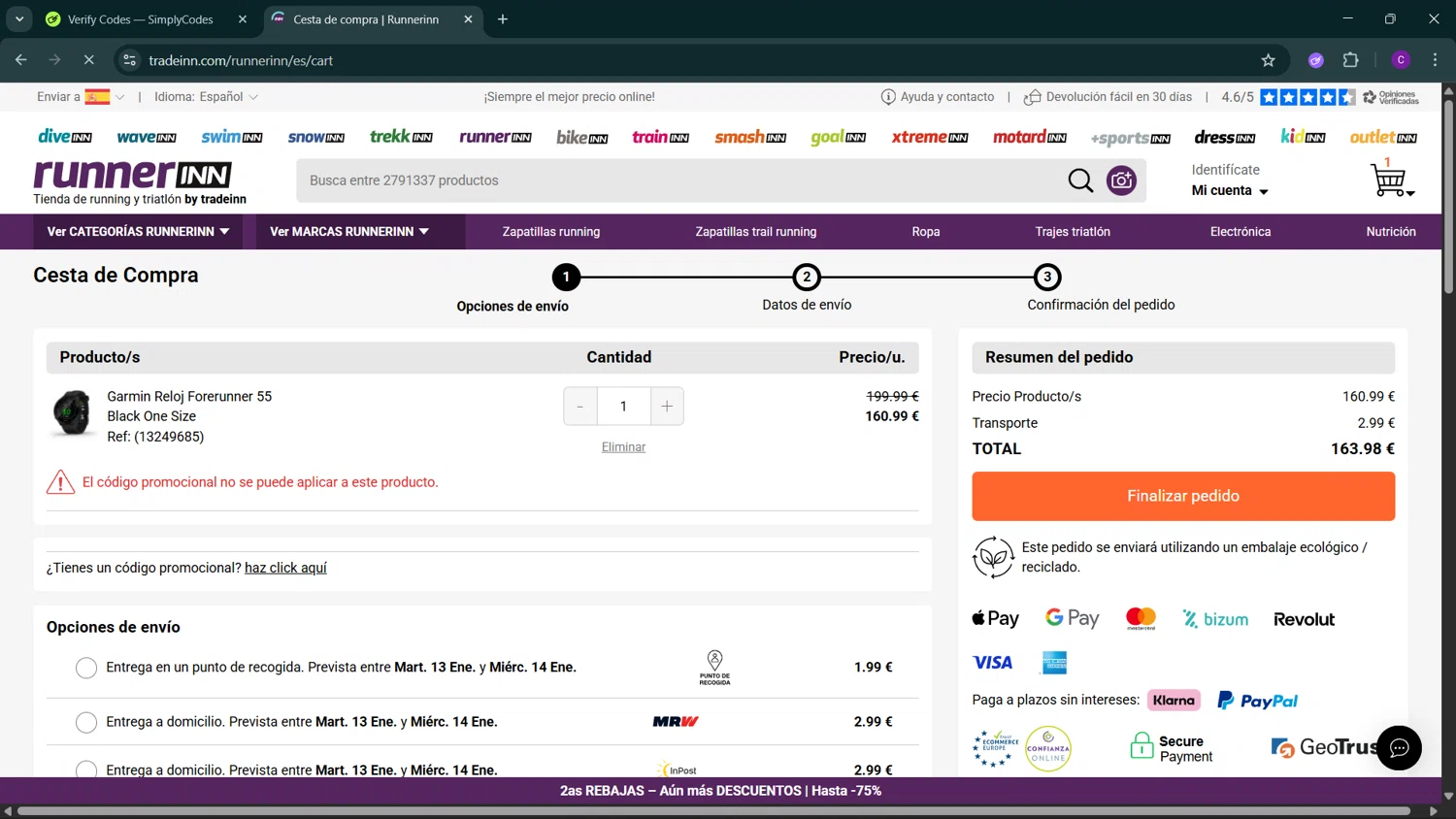Click the traininn store logo
Screen dimensions: 1456x819
coord(660,137)
